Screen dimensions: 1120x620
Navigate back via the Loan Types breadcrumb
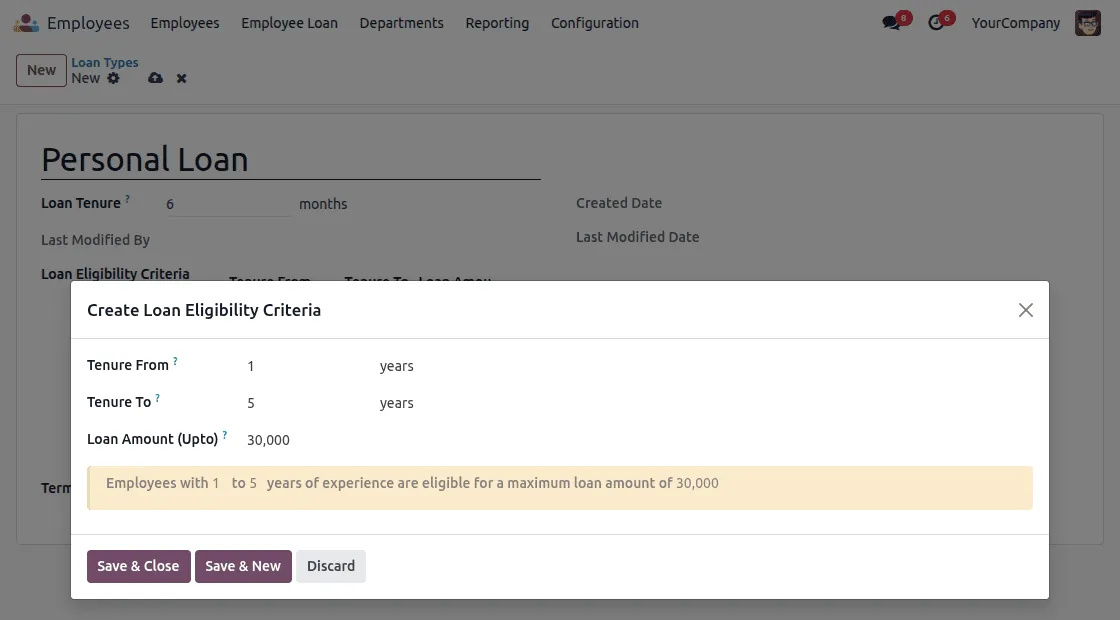click(x=105, y=62)
